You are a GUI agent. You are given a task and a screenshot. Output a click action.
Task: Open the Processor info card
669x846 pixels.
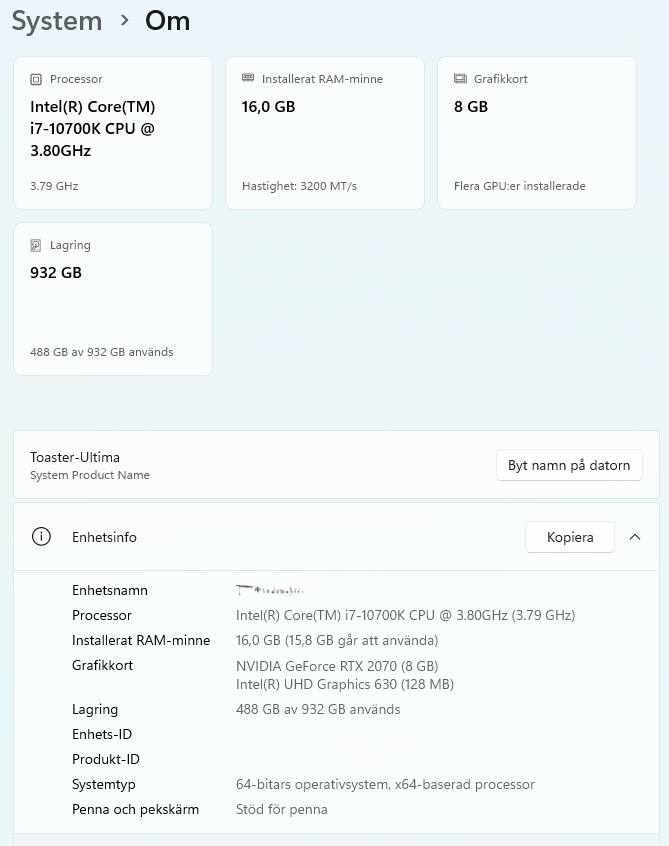click(113, 133)
